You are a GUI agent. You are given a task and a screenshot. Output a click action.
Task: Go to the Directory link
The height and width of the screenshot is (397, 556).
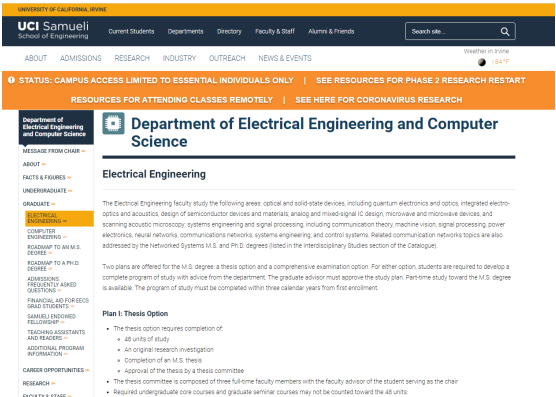(x=229, y=31)
